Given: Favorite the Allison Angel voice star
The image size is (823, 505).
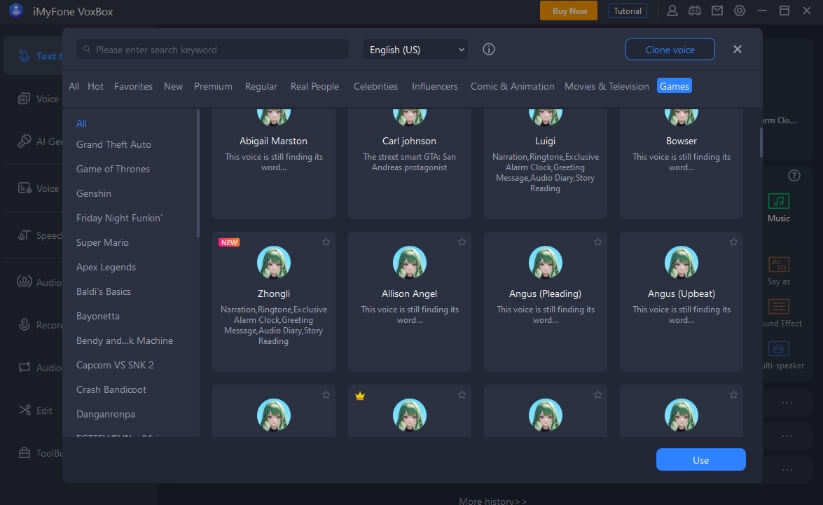Looking at the screenshot, I should point(462,242).
